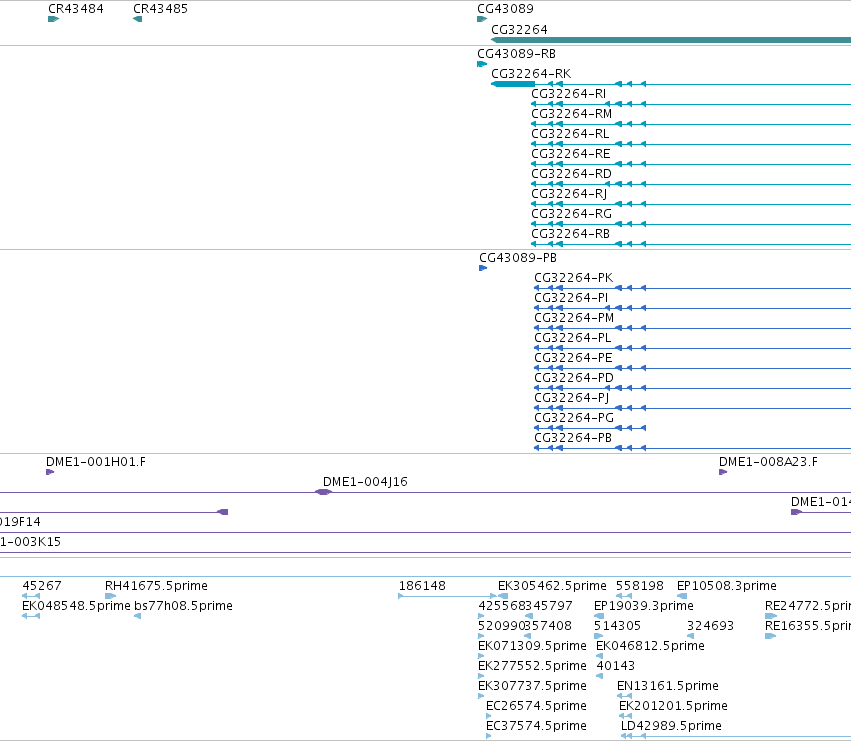Open the CG43089 gene label
851x741 pixels.
pos(505,9)
